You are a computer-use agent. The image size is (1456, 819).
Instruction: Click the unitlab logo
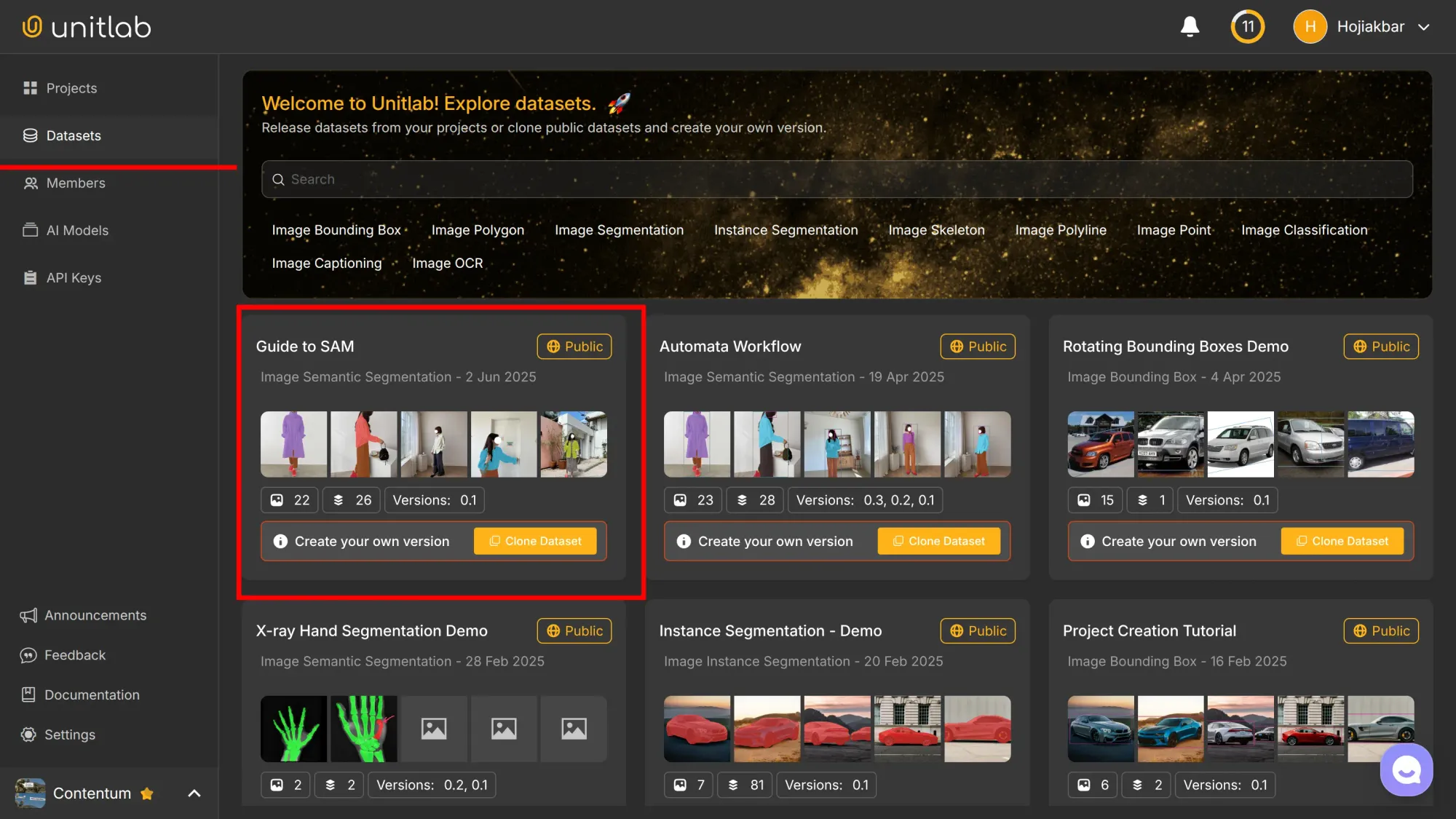click(87, 27)
